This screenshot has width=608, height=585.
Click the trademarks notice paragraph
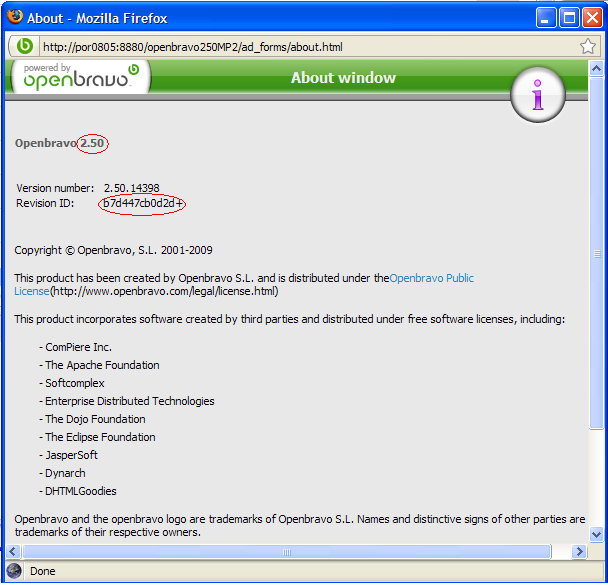tap(300, 525)
